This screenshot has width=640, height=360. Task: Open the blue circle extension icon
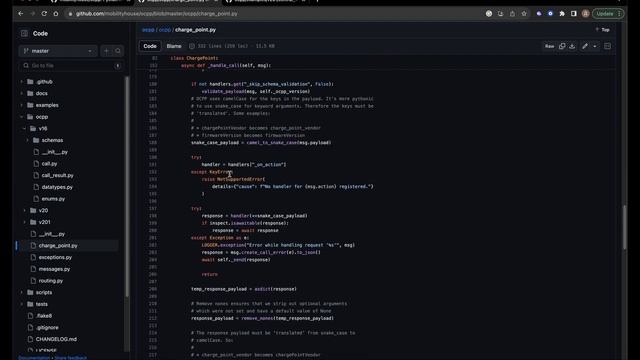[x=550, y=13]
